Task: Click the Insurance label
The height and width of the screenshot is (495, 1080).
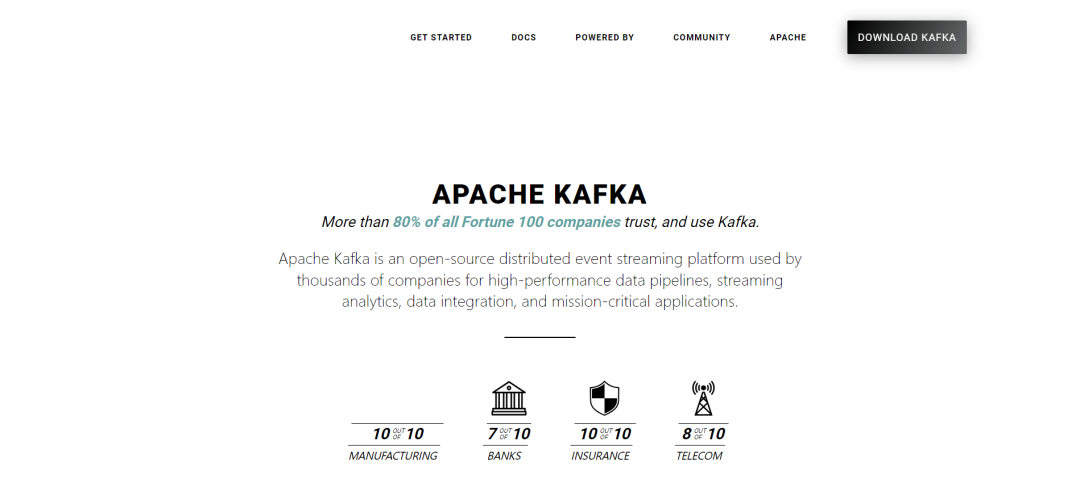Action: (x=600, y=456)
